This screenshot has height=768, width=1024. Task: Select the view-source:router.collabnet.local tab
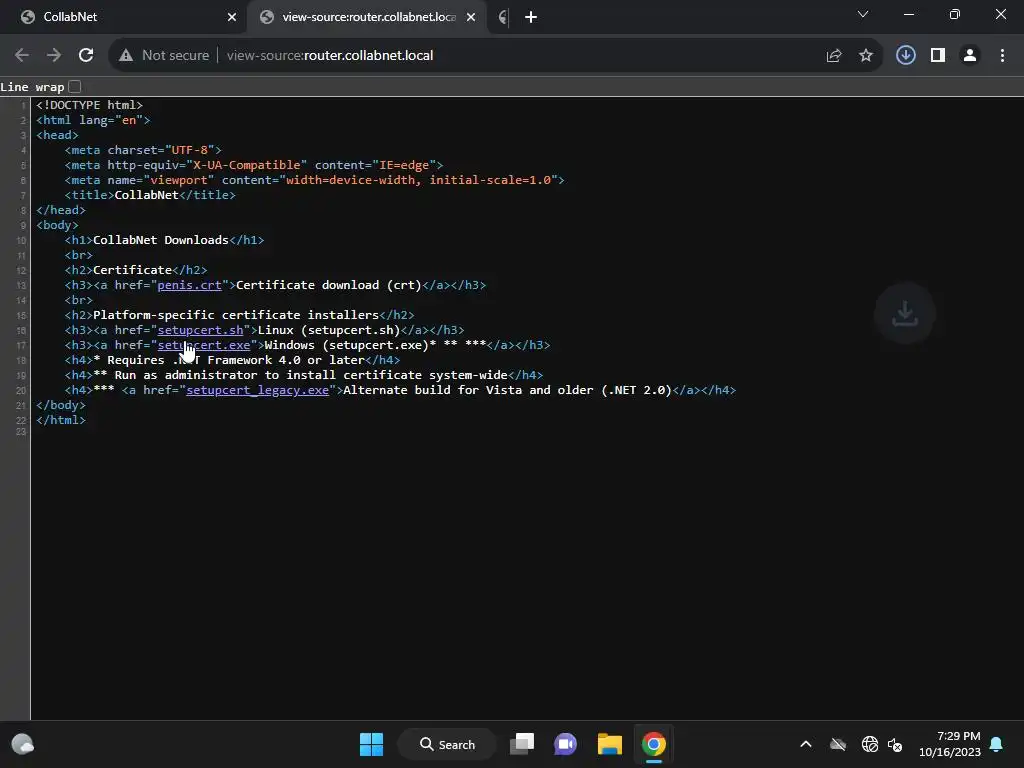(369, 17)
